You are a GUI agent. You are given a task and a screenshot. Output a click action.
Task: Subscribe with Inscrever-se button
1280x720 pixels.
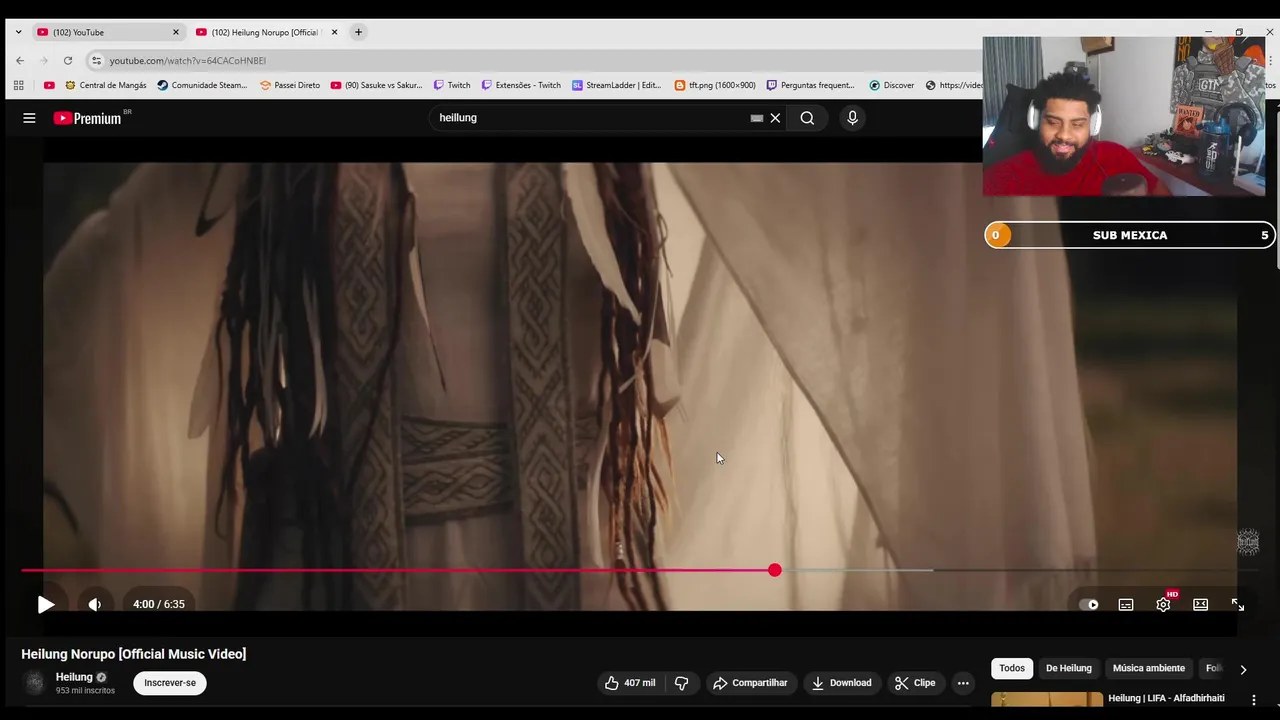click(x=170, y=683)
